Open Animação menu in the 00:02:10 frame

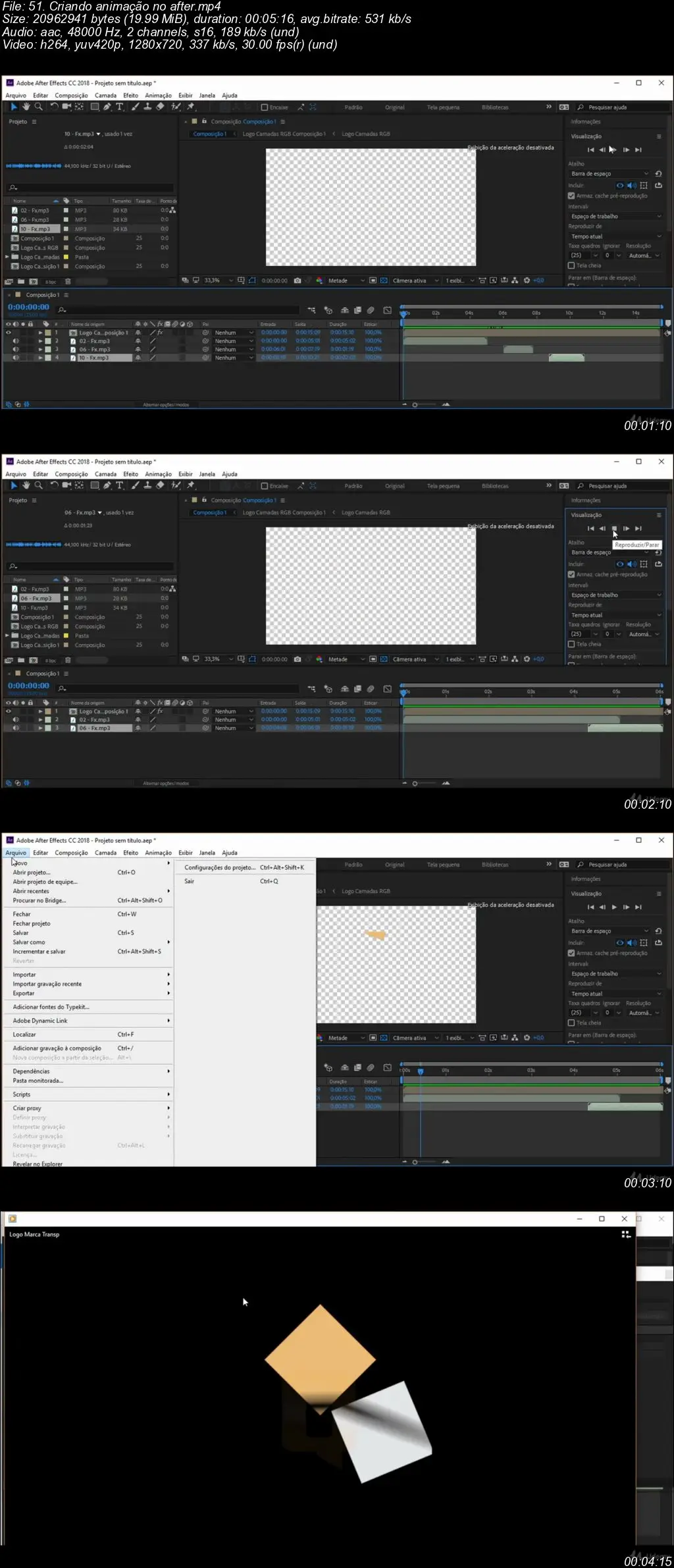[x=158, y=474]
